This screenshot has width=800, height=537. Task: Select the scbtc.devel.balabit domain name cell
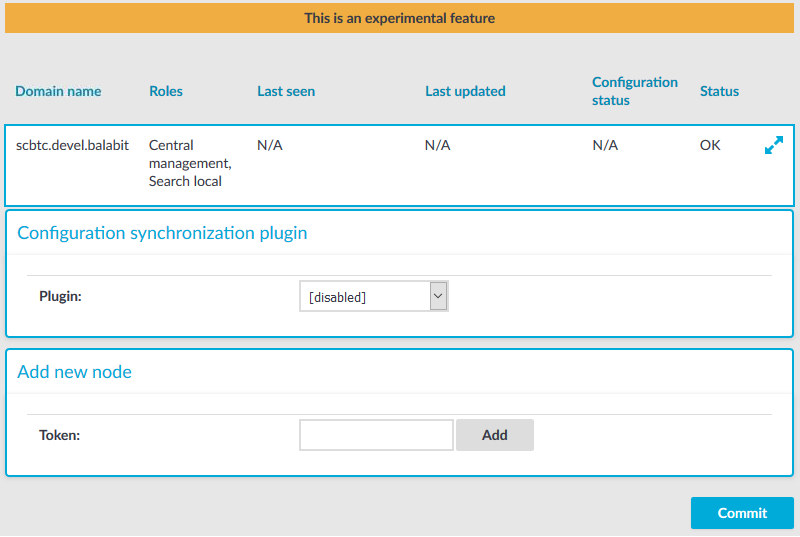pos(72,145)
